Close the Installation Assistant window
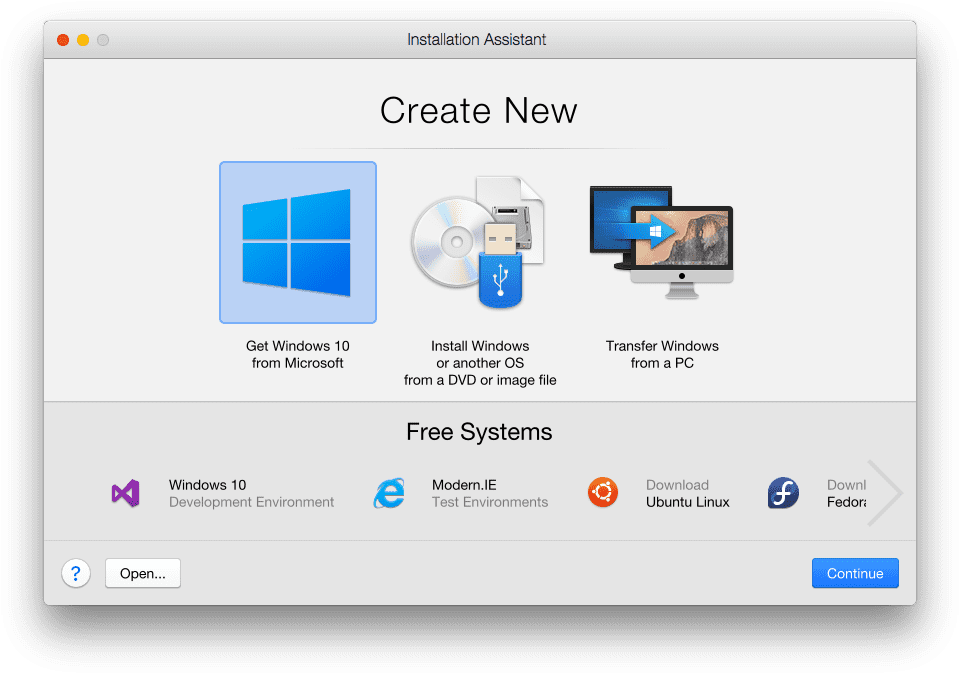This screenshot has width=959, height=673. [x=63, y=40]
